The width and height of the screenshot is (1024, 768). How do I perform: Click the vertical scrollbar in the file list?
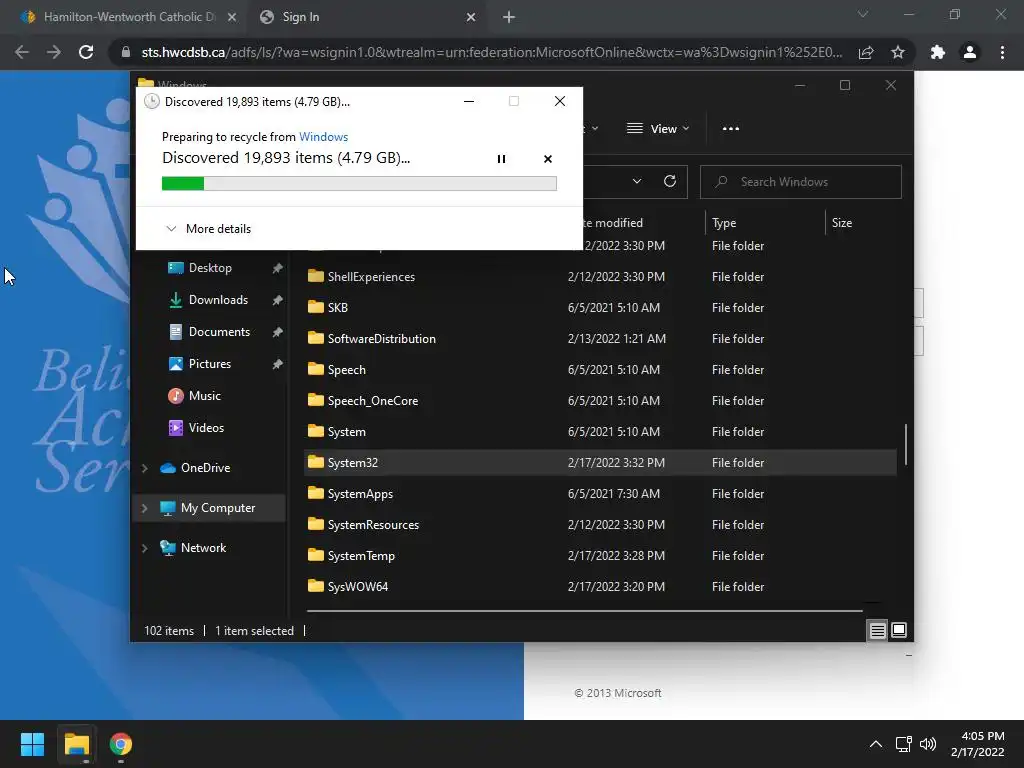pyautogui.click(x=905, y=444)
